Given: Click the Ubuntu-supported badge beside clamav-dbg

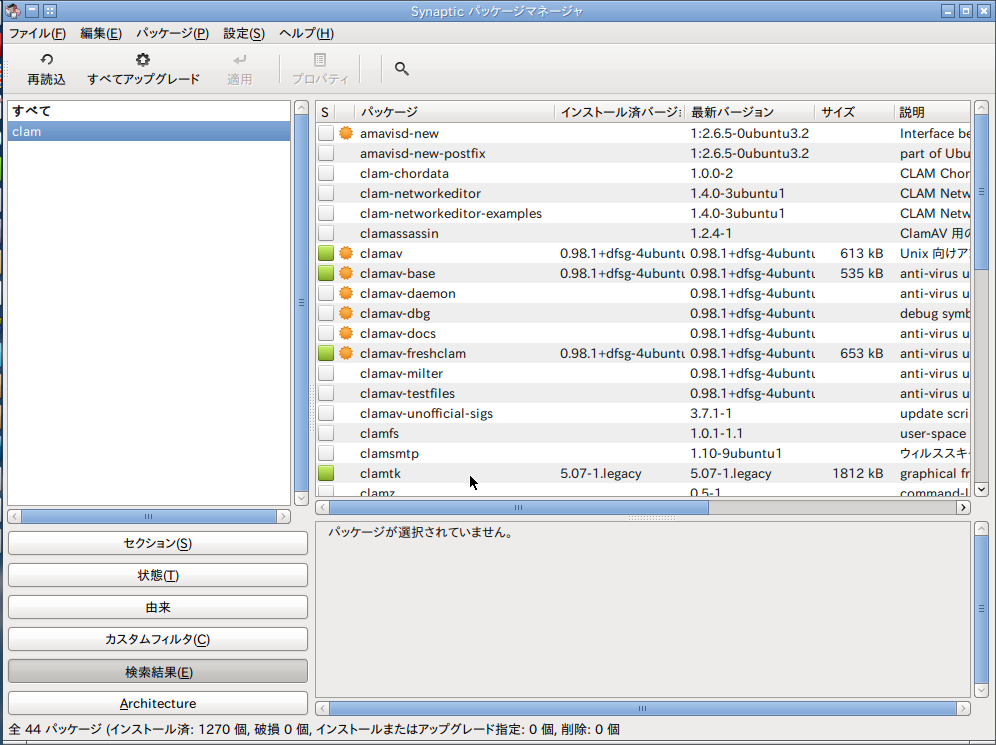Looking at the screenshot, I should coord(346,313).
